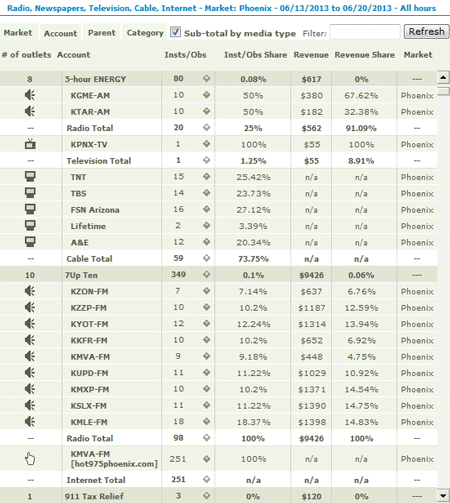The height and width of the screenshot is (503, 450).
Task: Click the Refresh button
Action: [426, 32]
